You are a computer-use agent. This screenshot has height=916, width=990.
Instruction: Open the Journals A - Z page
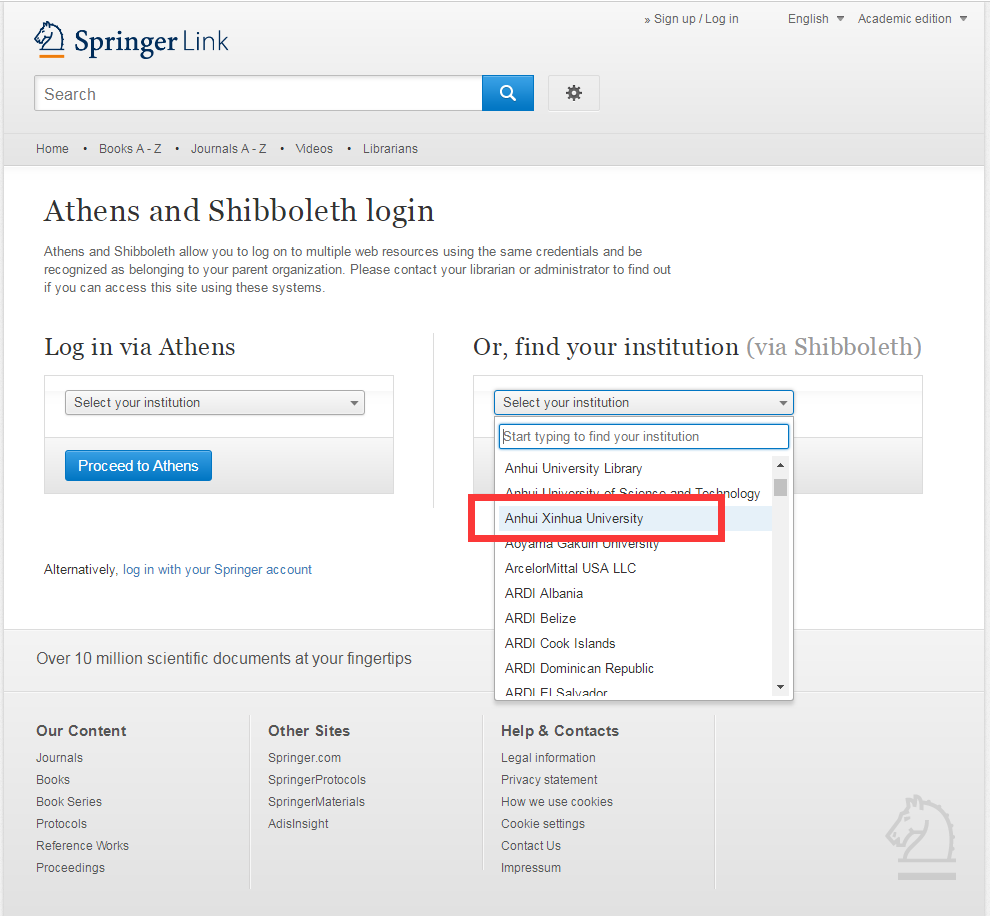coord(228,149)
